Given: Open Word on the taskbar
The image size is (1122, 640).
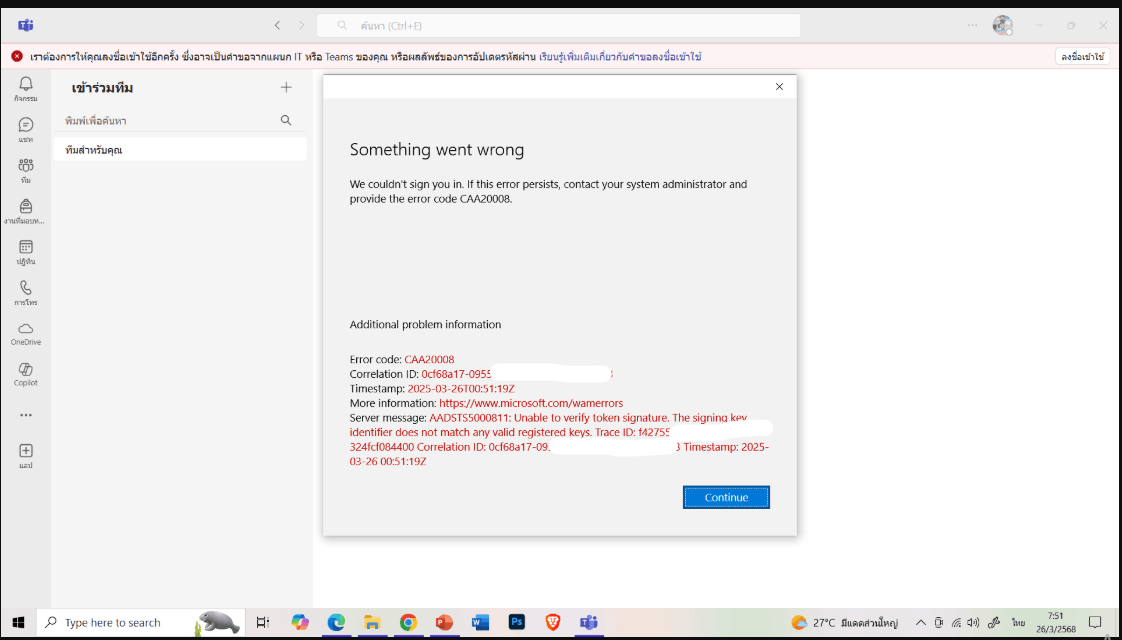Looking at the screenshot, I should [x=480, y=622].
